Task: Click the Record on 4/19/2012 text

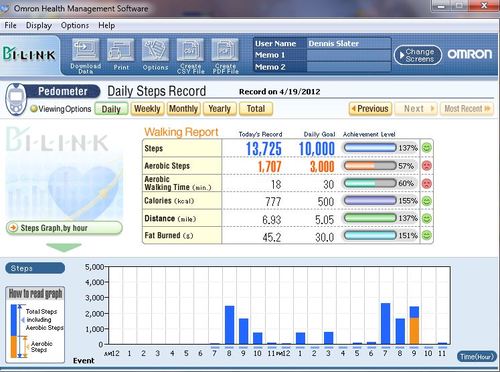Action: [279, 92]
